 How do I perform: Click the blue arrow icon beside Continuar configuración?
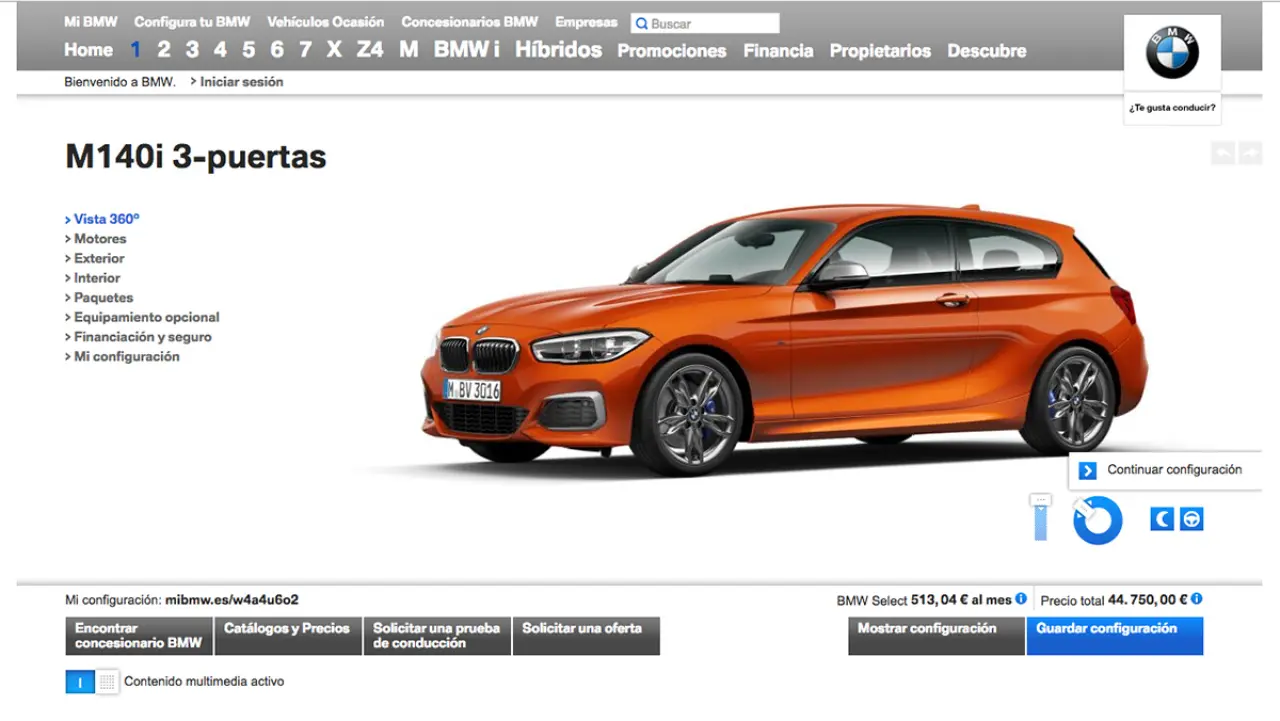pos(1088,470)
